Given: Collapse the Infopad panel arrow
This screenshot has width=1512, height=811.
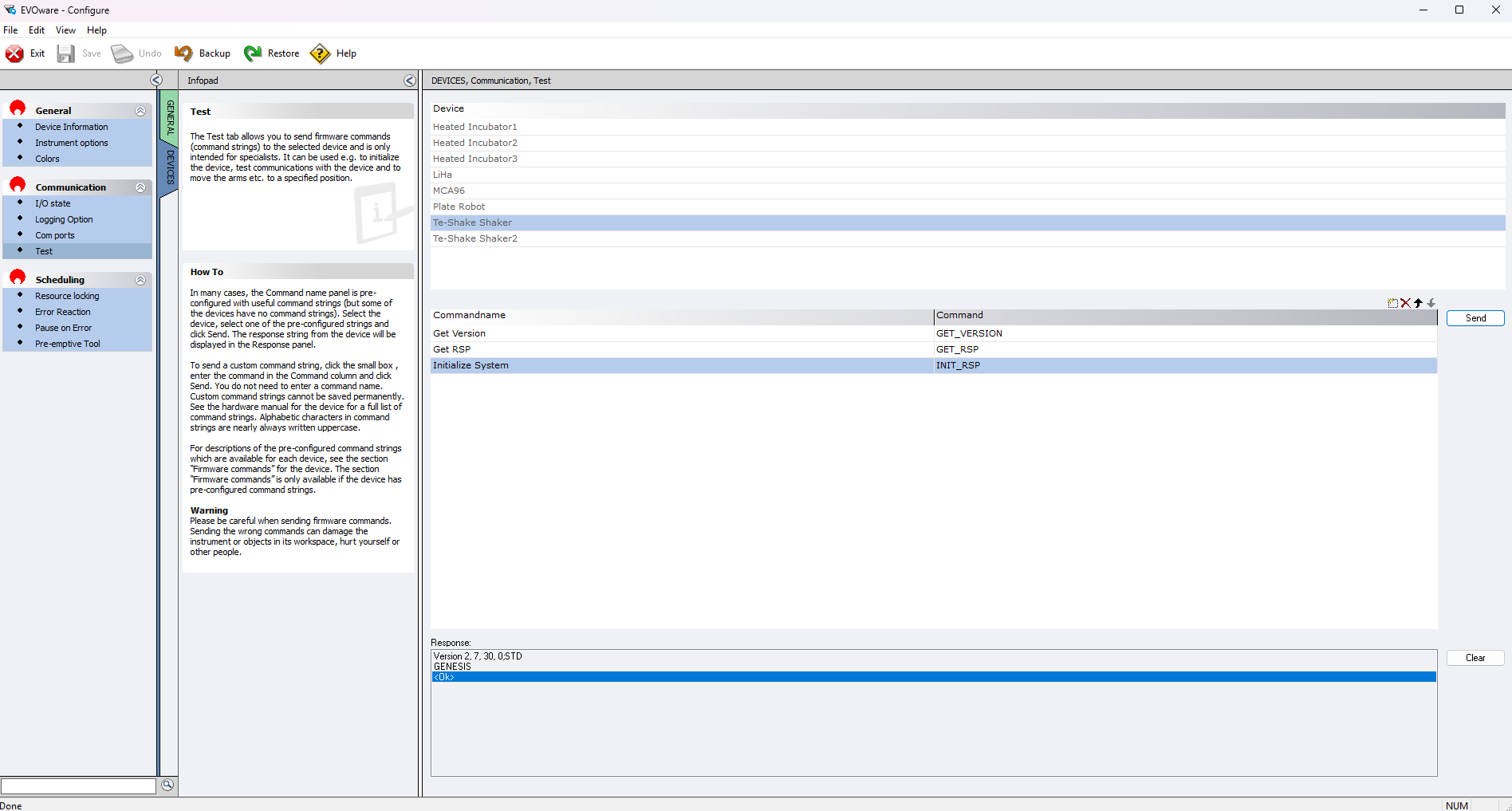Looking at the screenshot, I should pyautogui.click(x=409, y=81).
